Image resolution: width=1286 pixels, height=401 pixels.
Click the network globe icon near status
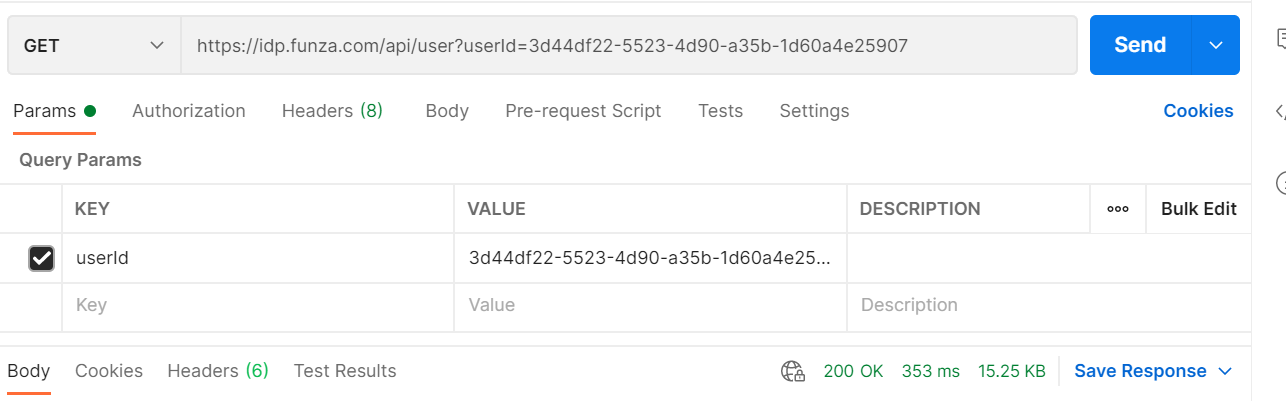pos(793,372)
